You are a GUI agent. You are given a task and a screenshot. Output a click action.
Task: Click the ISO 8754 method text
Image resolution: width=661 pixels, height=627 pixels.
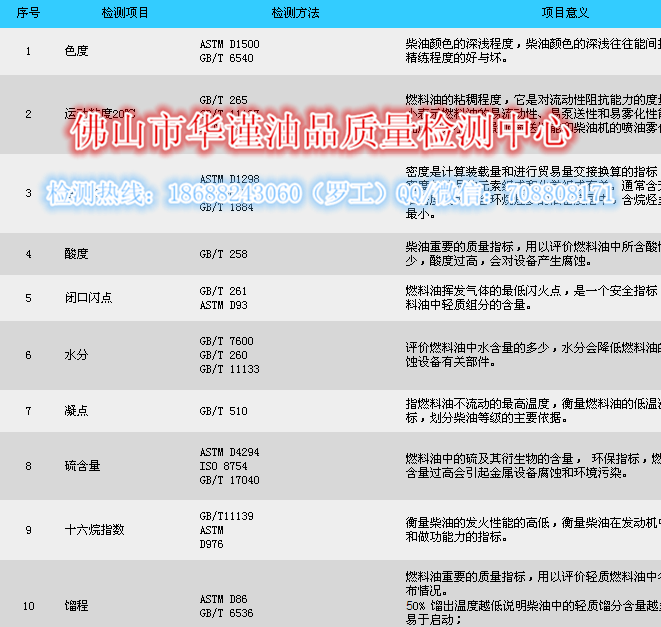pyautogui.click(x=223, y=466)
